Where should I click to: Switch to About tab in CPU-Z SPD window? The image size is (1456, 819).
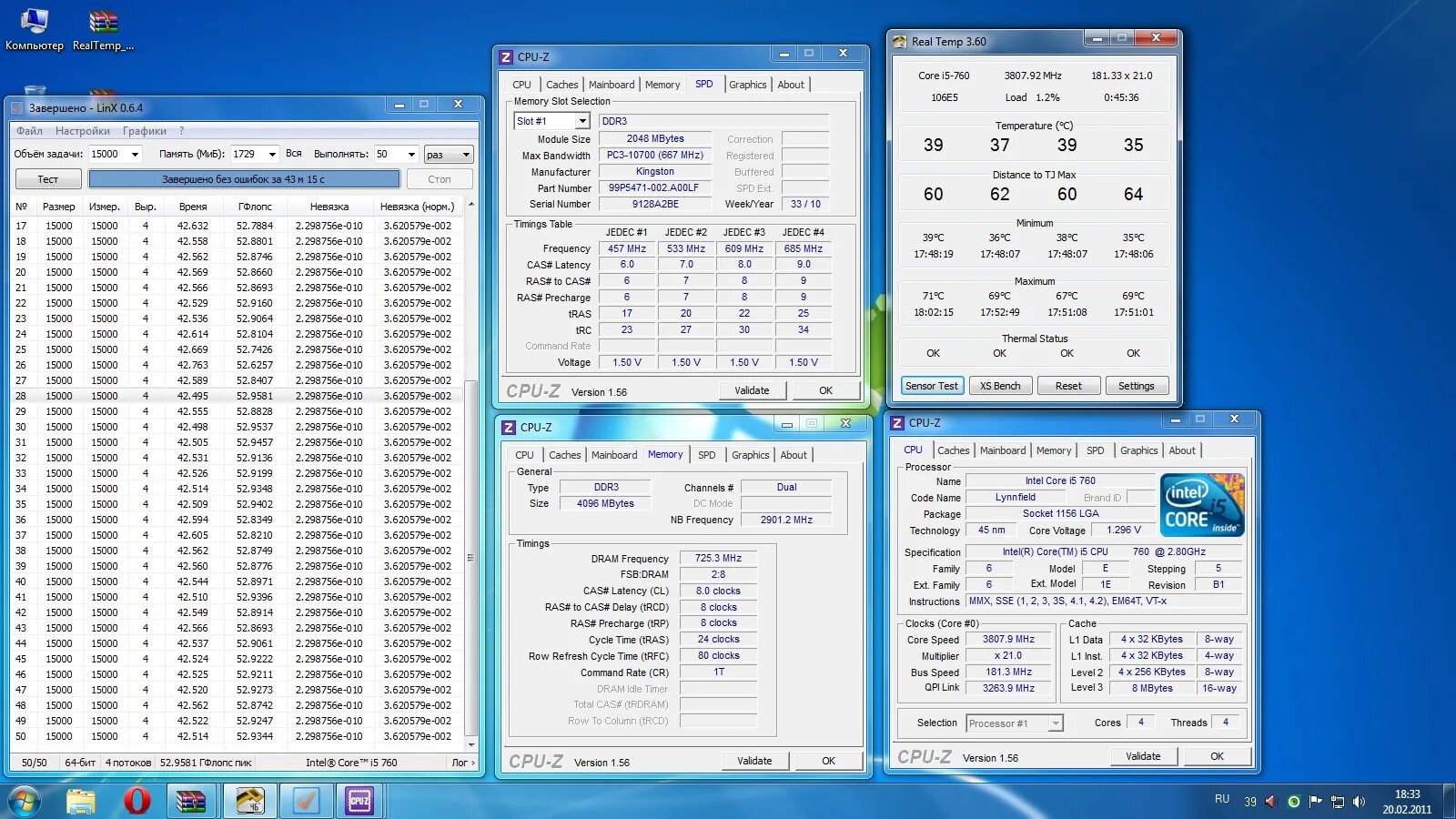[791, 85]
